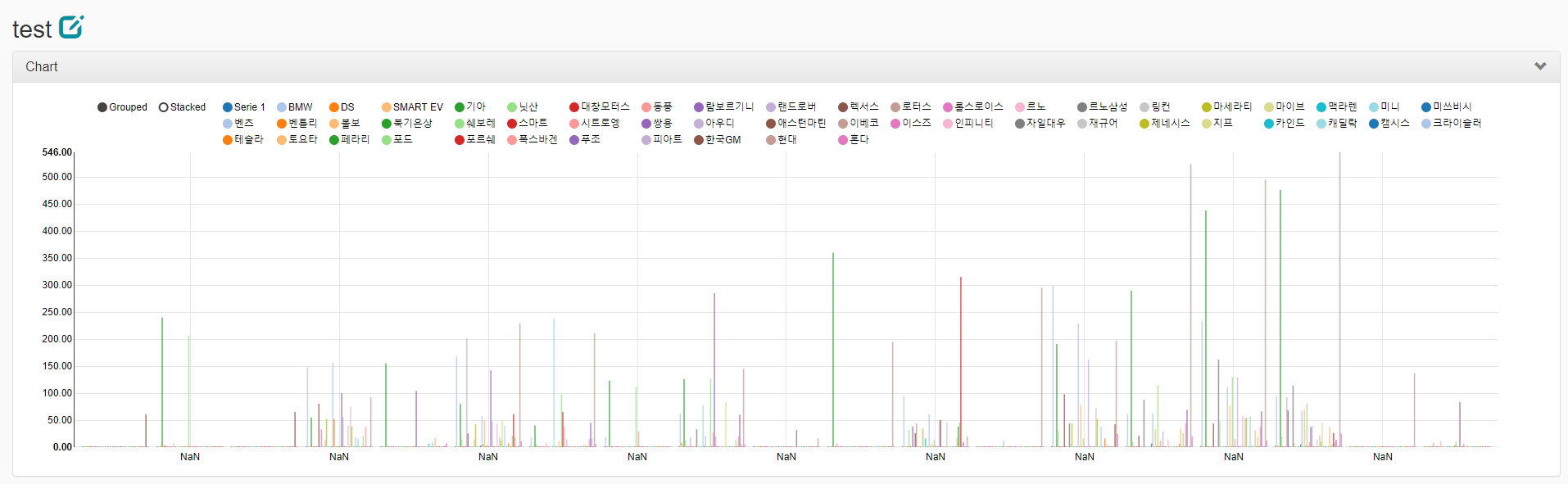Image resolution: width=1568 pixels, height=484 pixels.
Task: Toggle the 마이브 legend series
Action: pyautogui.click(x=1285, y=107)
